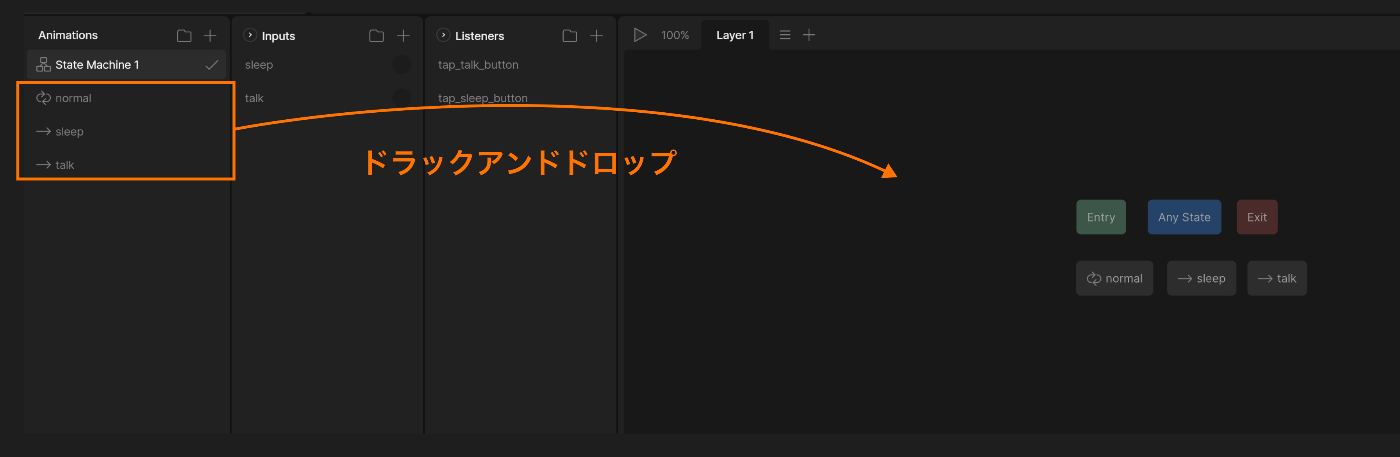
Task: Toggle the talk input switch
Action: pyautogui.click(x=401, y=97)
